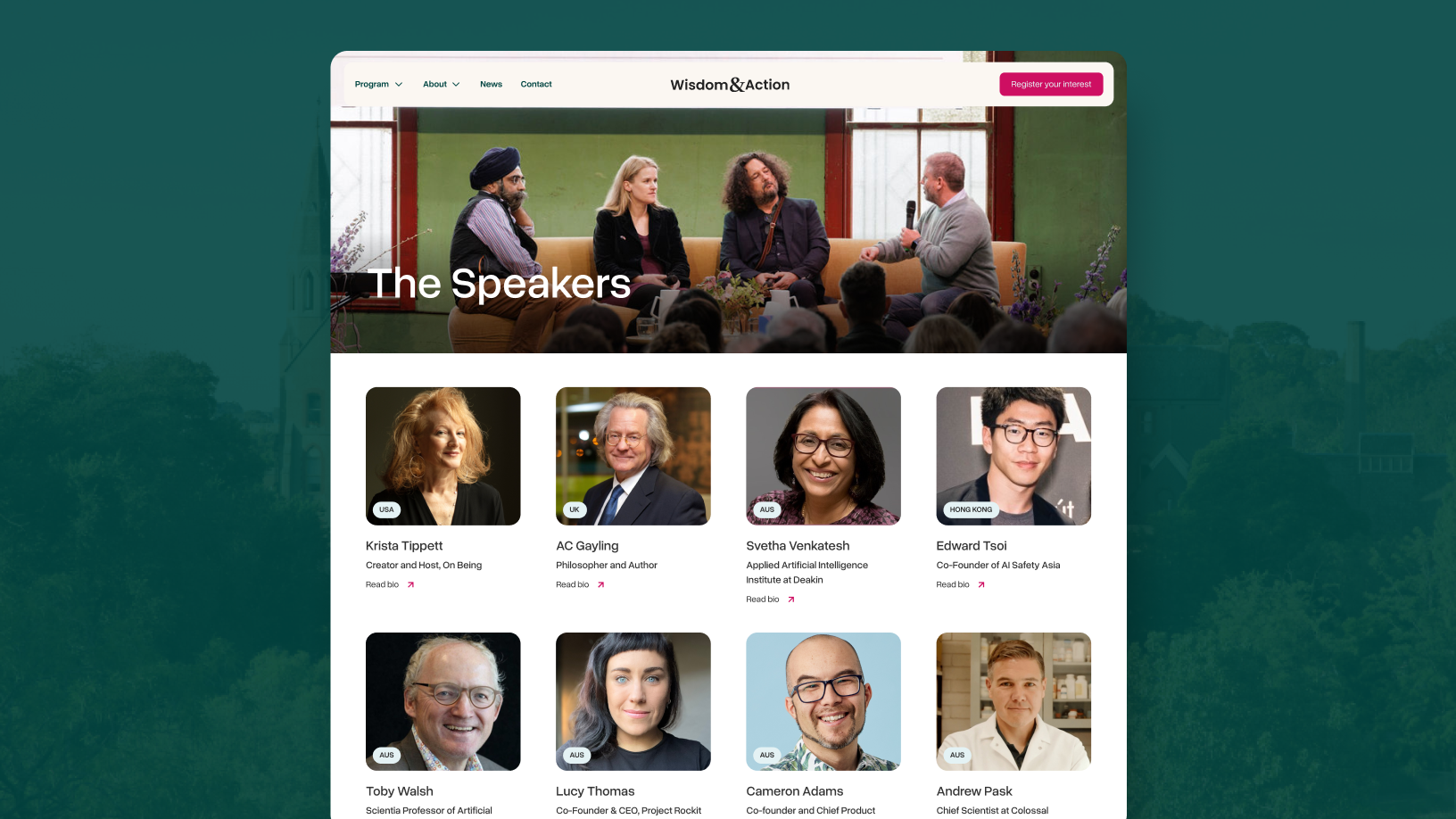Open the News menu item
Viewport: 1456px width, 819px height.
[x=491, y=85]
